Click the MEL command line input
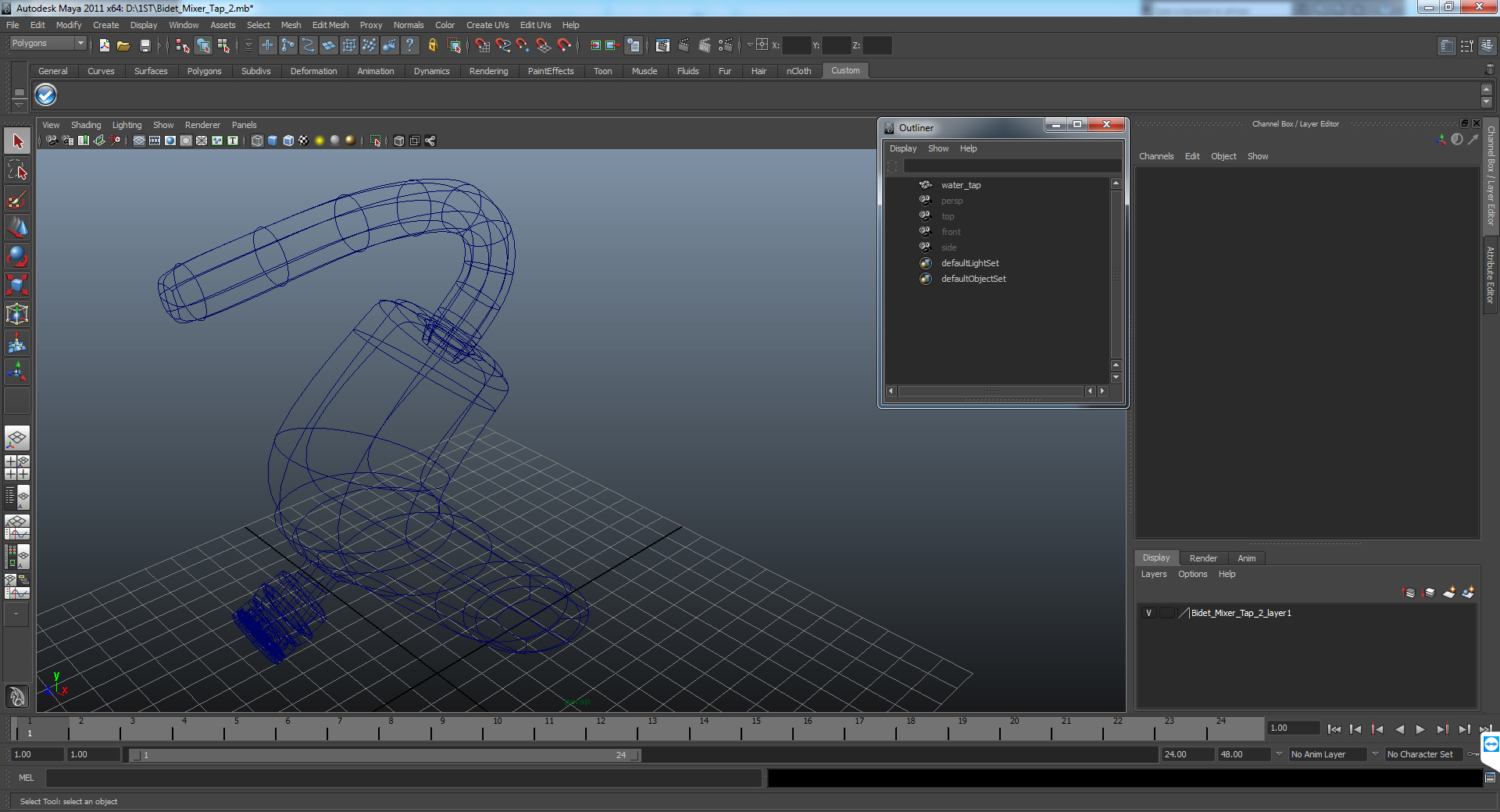This screenshot has width=1500, height=812. [403, 778]
